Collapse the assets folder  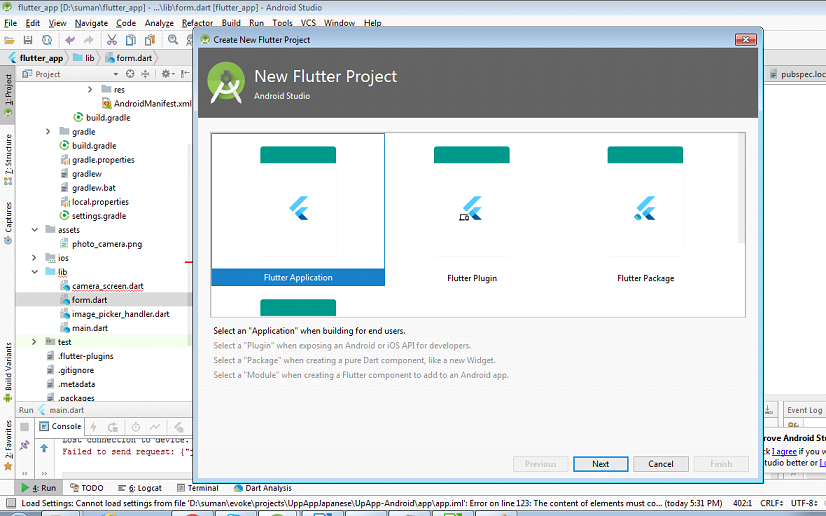pyautogui.click(x=34, y=230)
